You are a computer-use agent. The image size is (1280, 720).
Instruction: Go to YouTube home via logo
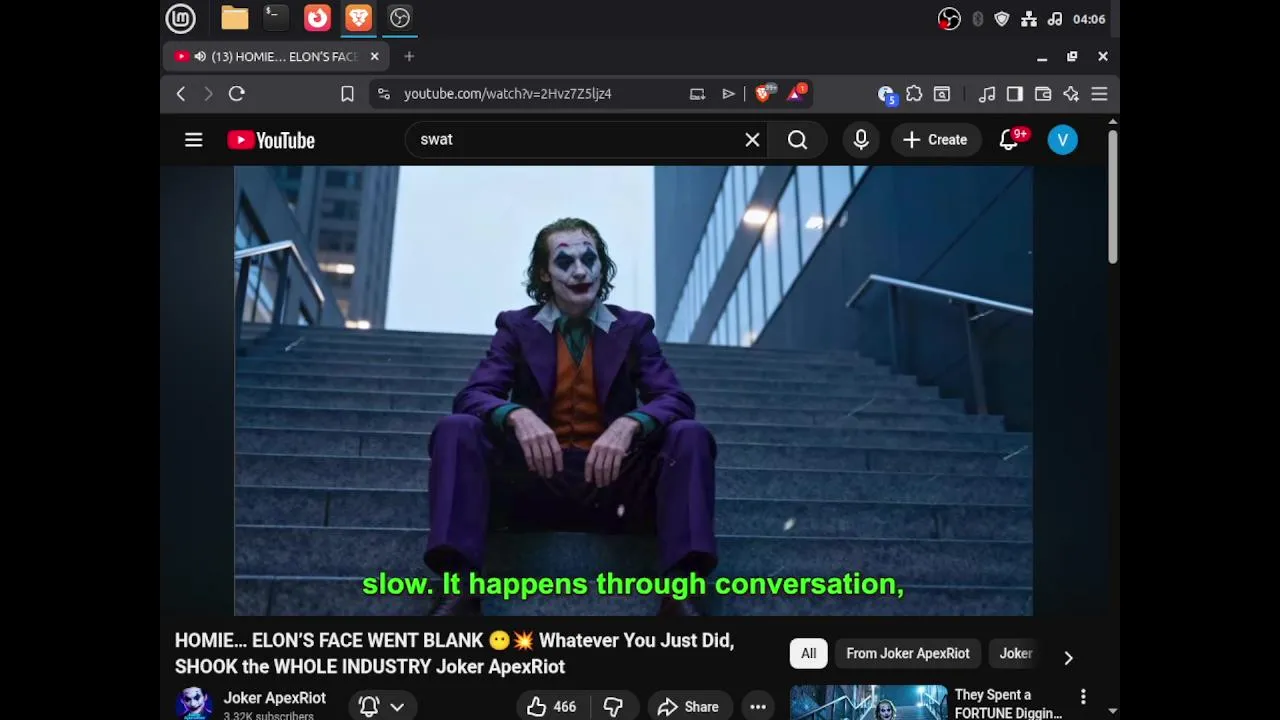[271, 140]
